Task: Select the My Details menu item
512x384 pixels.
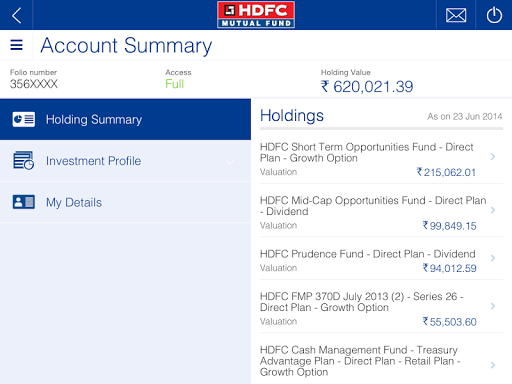Action: [x=125, y=202]
